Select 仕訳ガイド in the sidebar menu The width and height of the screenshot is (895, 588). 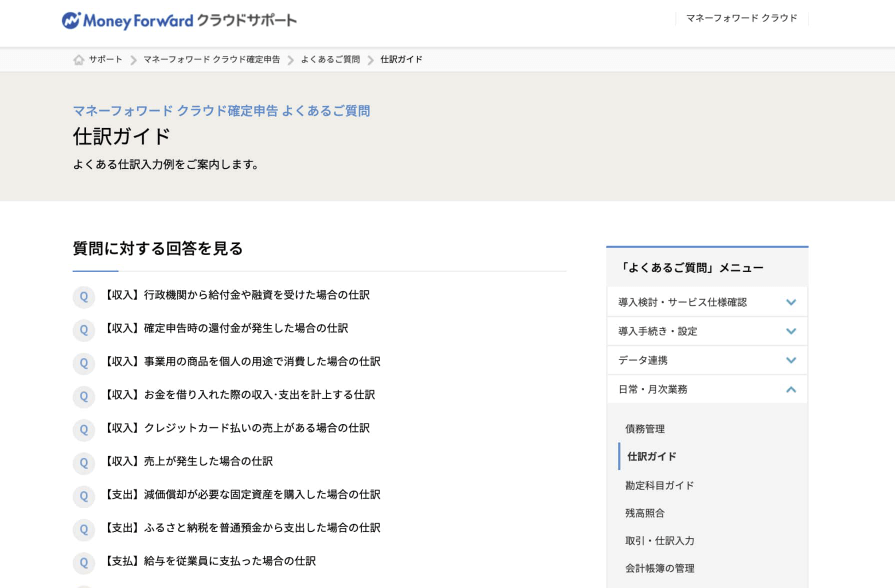651,457
